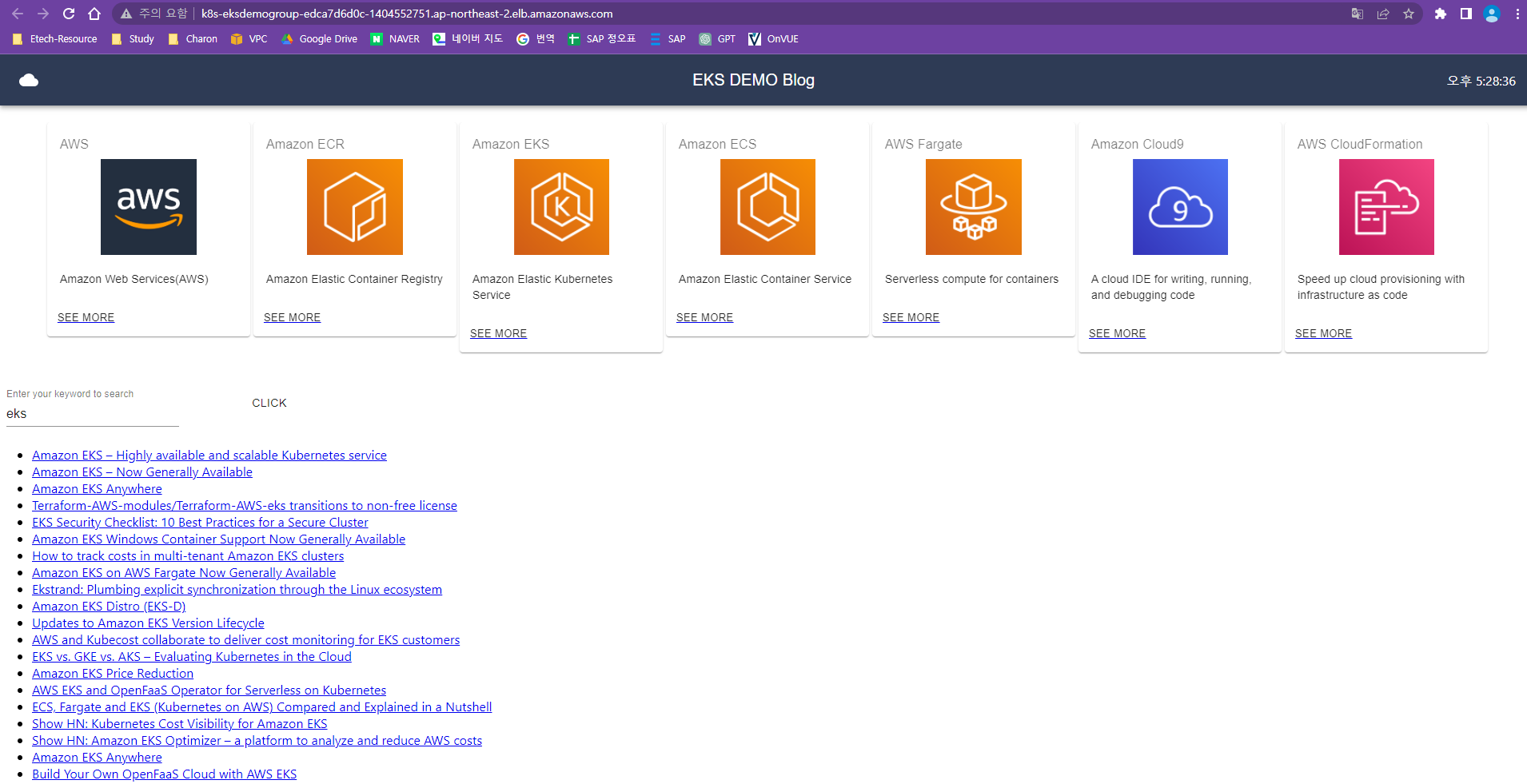Open AWS EKS and OpenFaaS Operator link
Screen dimensions: 1527x784
coord(209,690)
